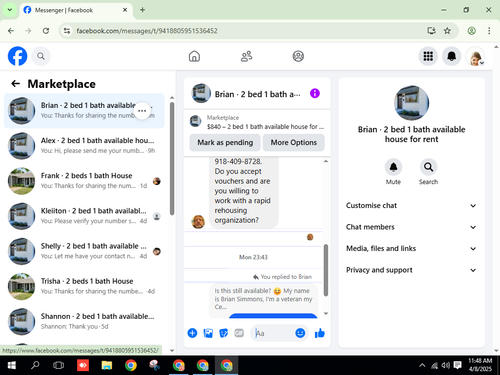Choose a sticker icon in composer
Image resolution: width=500 pixels, height=375 pixels.
224,333
